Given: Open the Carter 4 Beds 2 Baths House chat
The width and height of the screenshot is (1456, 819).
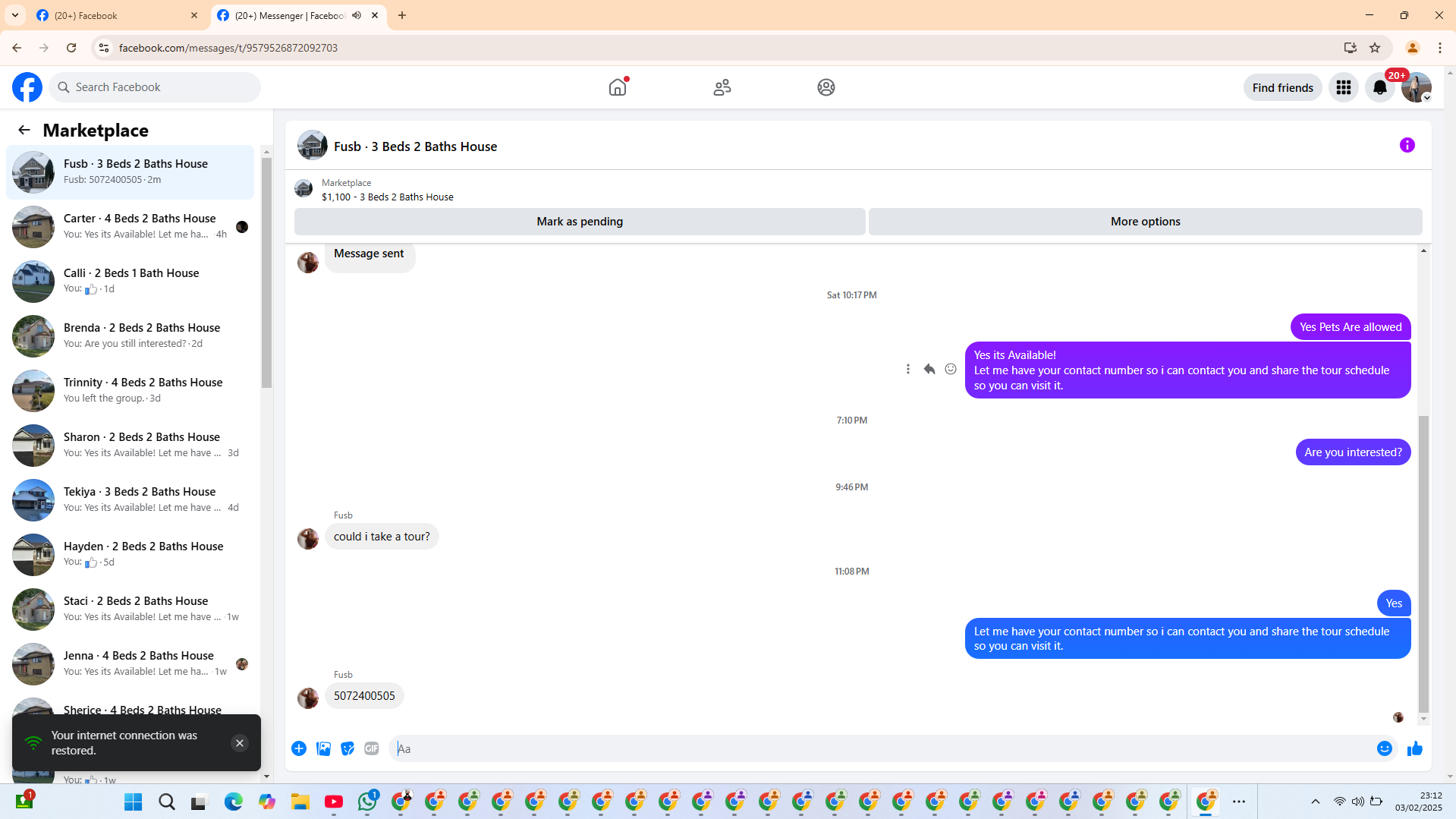Looking at the screenshot, I should tap(131, 226).
